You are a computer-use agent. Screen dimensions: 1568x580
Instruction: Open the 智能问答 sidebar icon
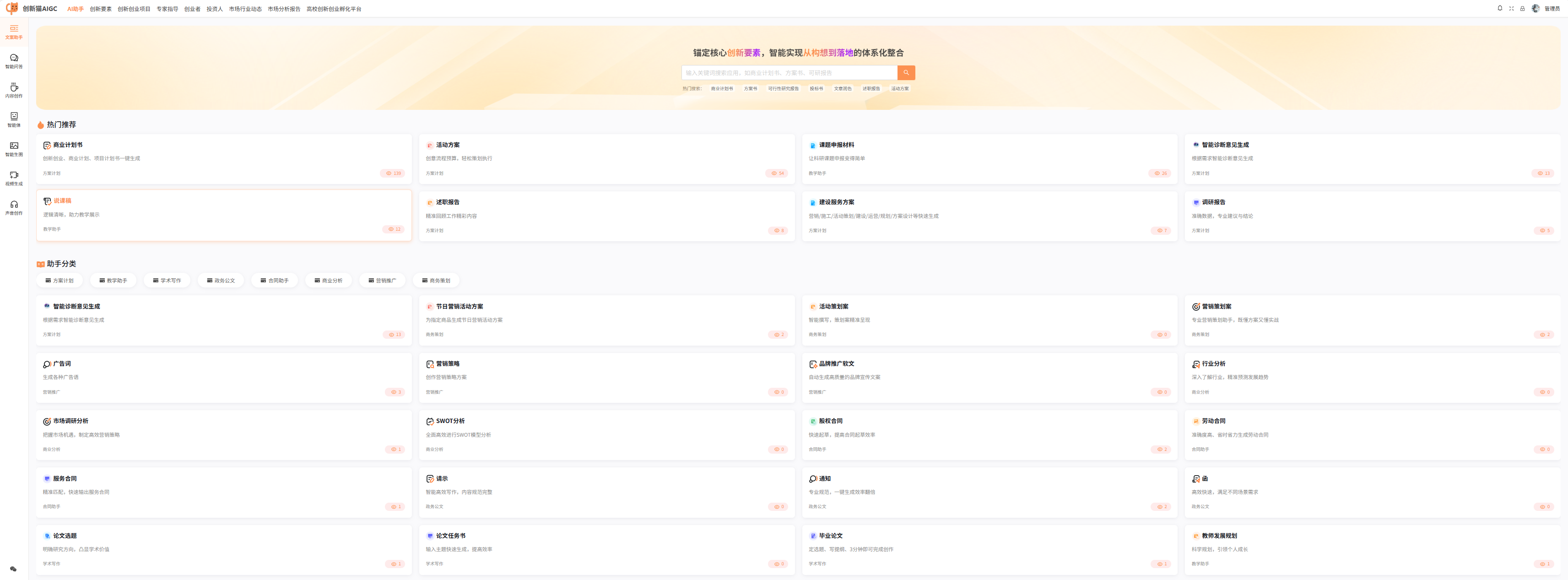pos(14,61)
